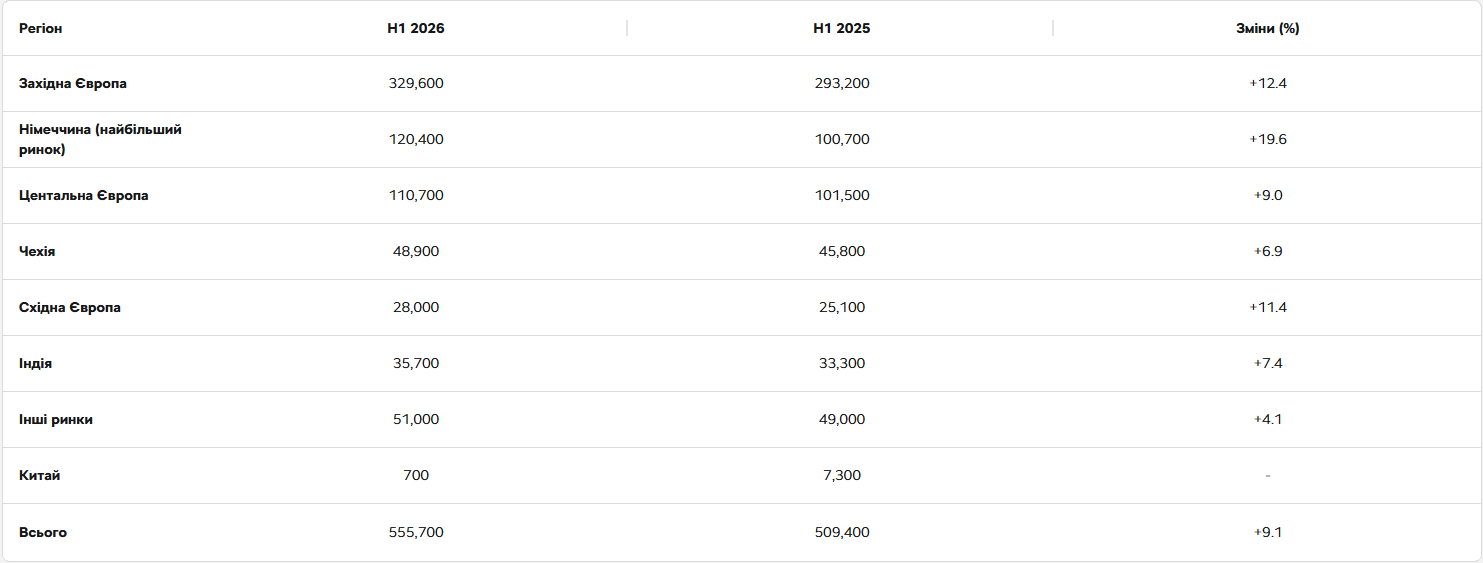Select the 7,300 China H1 2025 value

[842, 475]
